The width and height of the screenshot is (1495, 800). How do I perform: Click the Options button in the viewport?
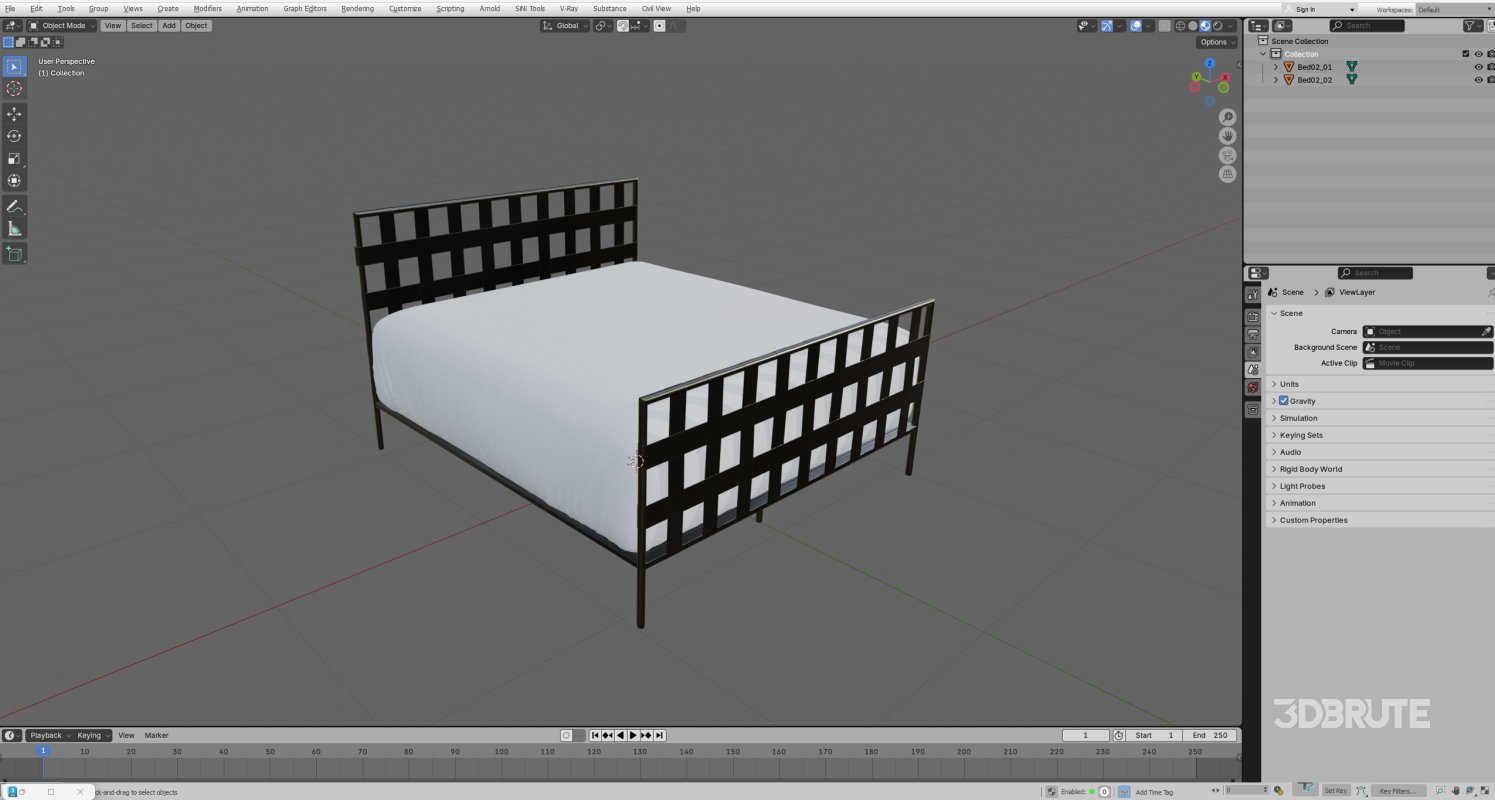pyautogui.click(x=1215, y=42)
